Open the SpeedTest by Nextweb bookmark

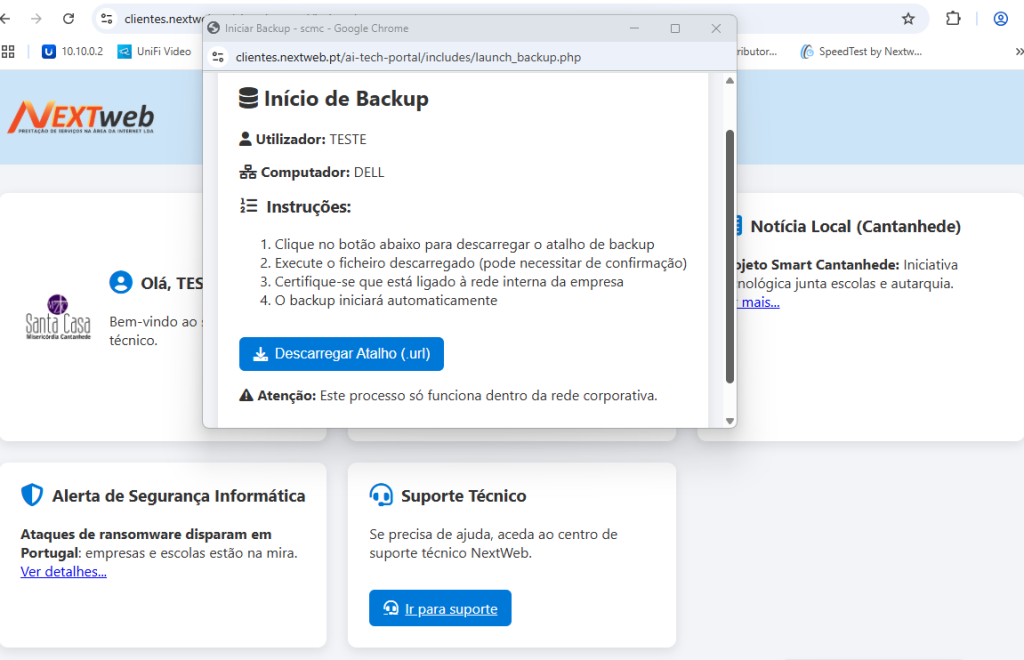coord(861,51)
